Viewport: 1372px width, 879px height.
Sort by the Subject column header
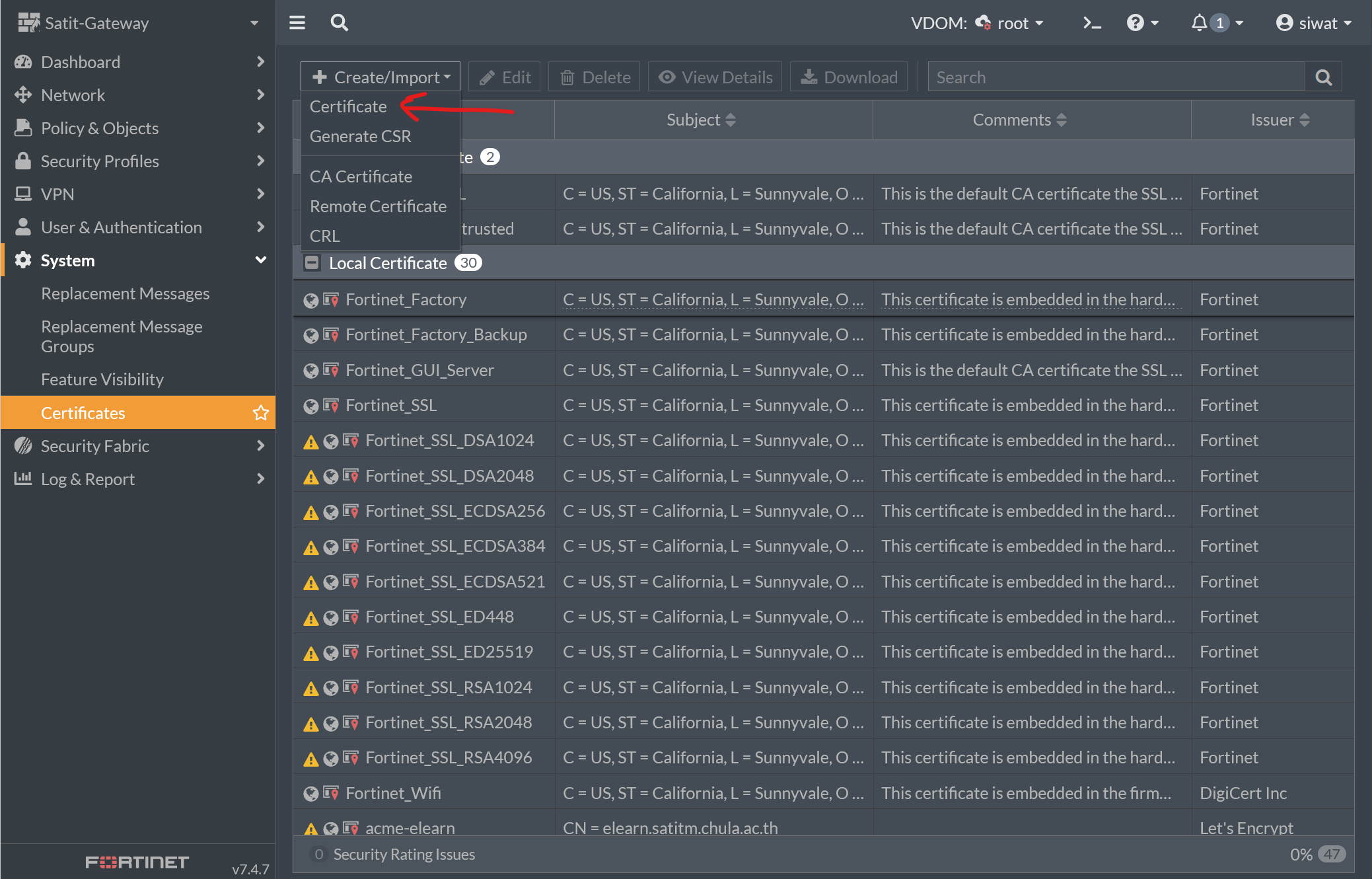[x=702, y=120]
